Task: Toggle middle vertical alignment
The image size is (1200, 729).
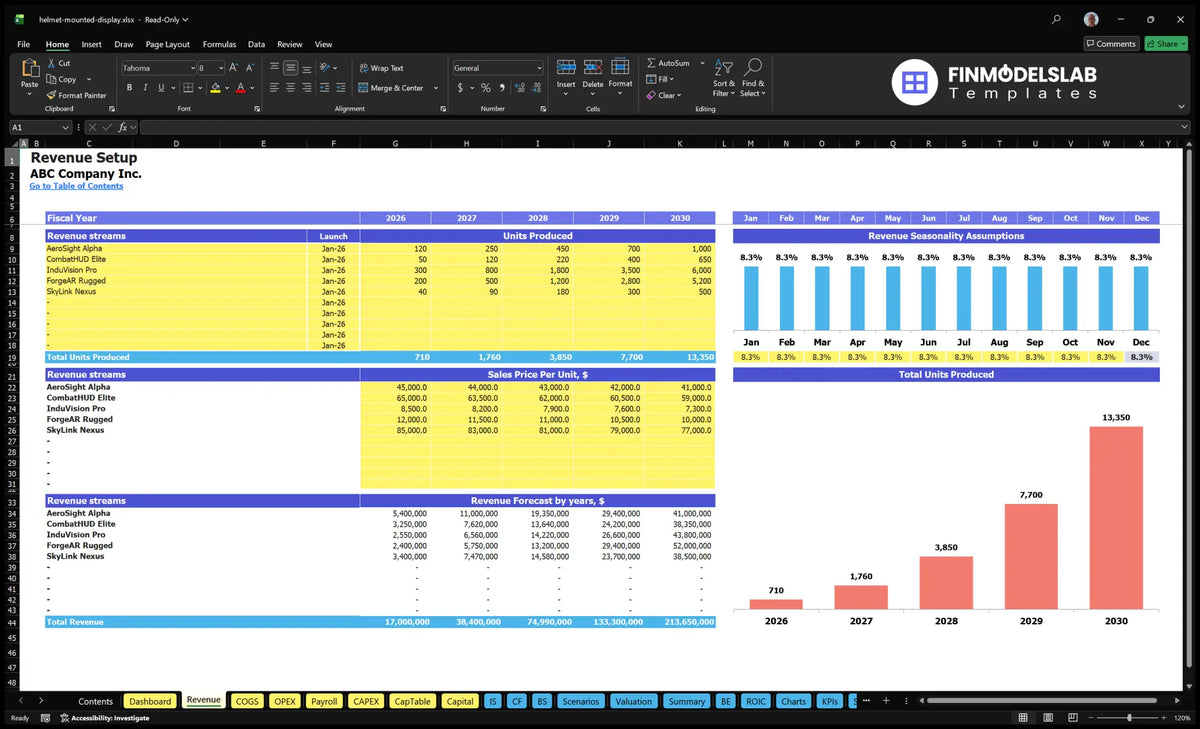Action: point(291,68)
